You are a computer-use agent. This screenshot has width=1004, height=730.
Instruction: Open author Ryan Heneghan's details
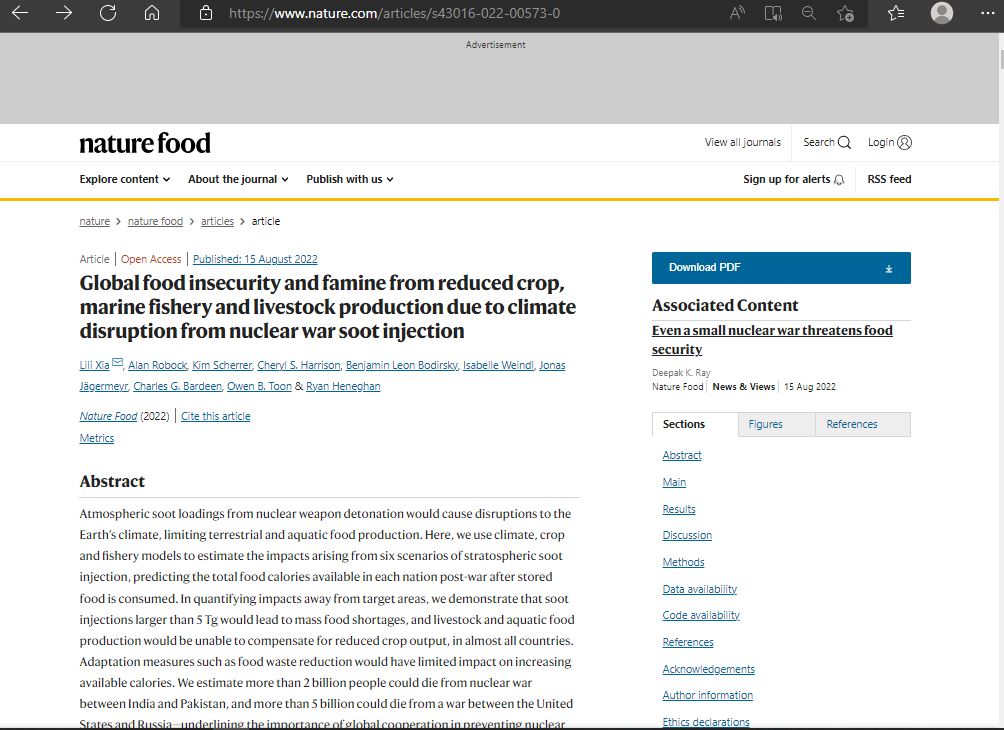(x=343, y=386)
